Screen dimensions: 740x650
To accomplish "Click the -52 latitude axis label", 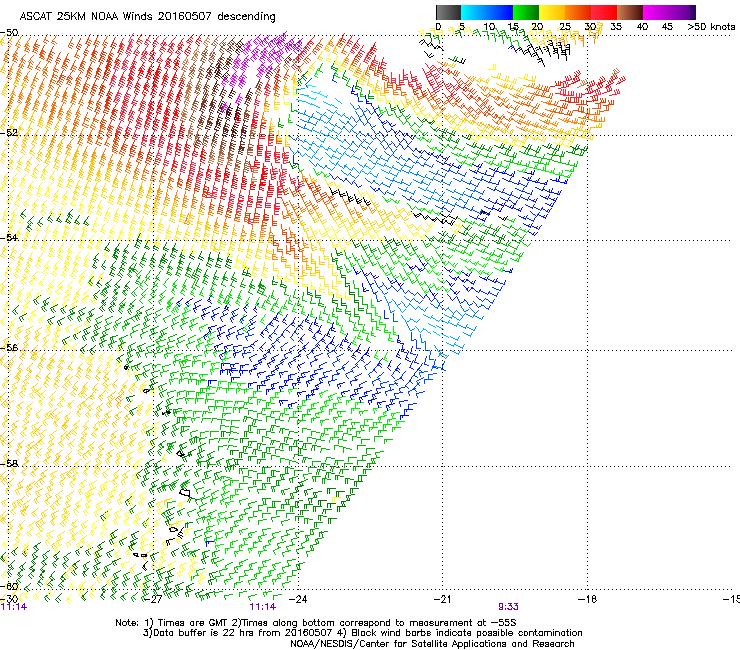I will pyautogui.click(x=10, y=133).
